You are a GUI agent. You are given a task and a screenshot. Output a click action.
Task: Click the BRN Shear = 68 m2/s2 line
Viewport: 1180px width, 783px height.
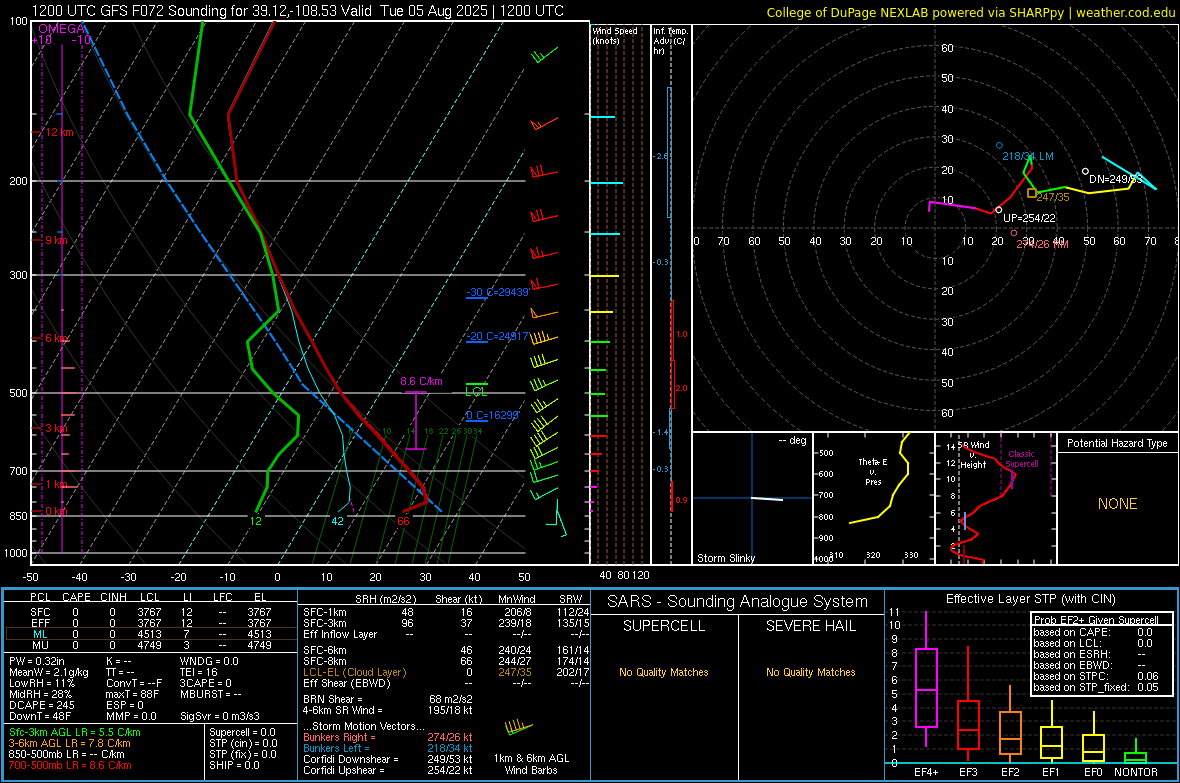[388, 699]
